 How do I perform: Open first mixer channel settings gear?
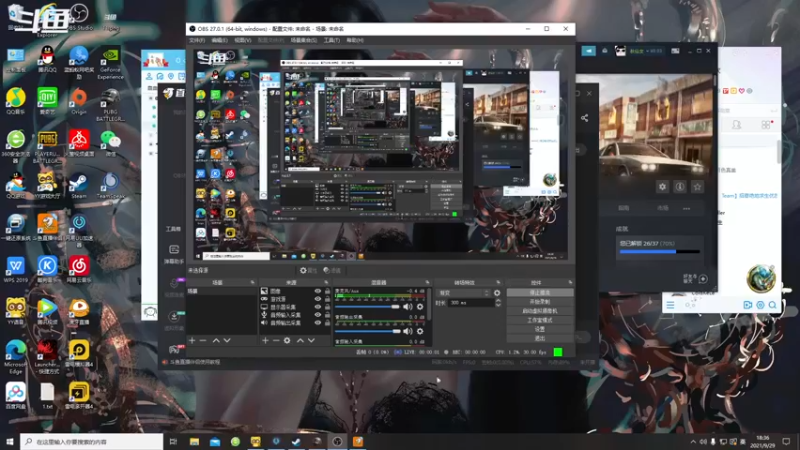[420, 307]
